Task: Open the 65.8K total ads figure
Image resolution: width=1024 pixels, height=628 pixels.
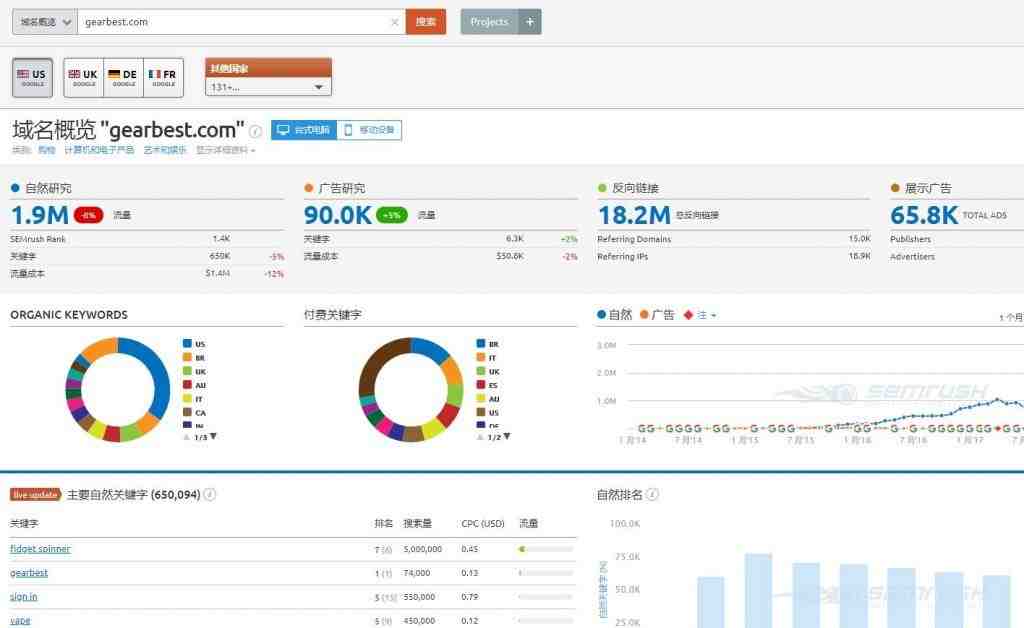Action: click(924, 215)
